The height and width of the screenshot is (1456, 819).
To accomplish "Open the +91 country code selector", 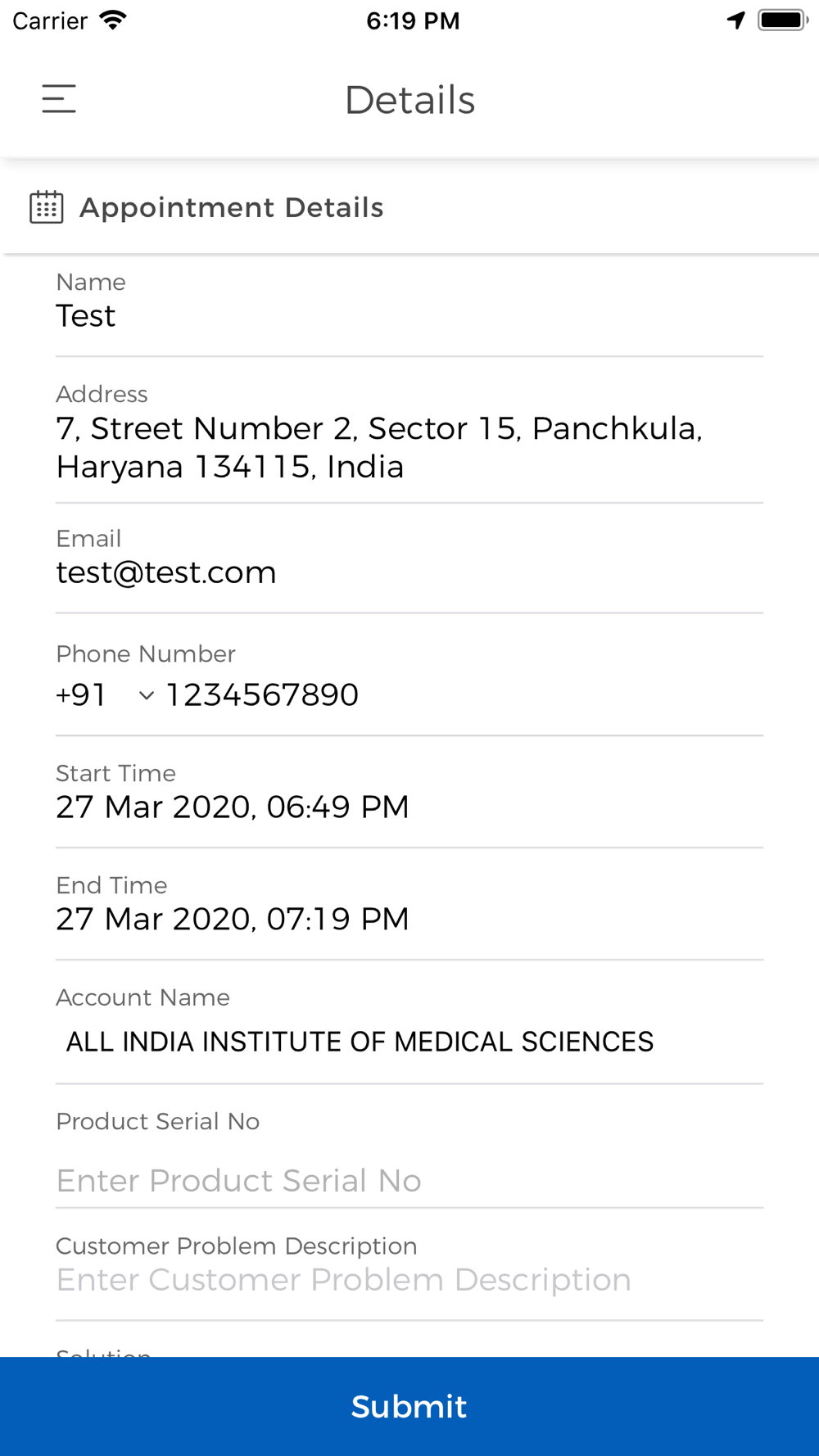I will pos(106,694).
